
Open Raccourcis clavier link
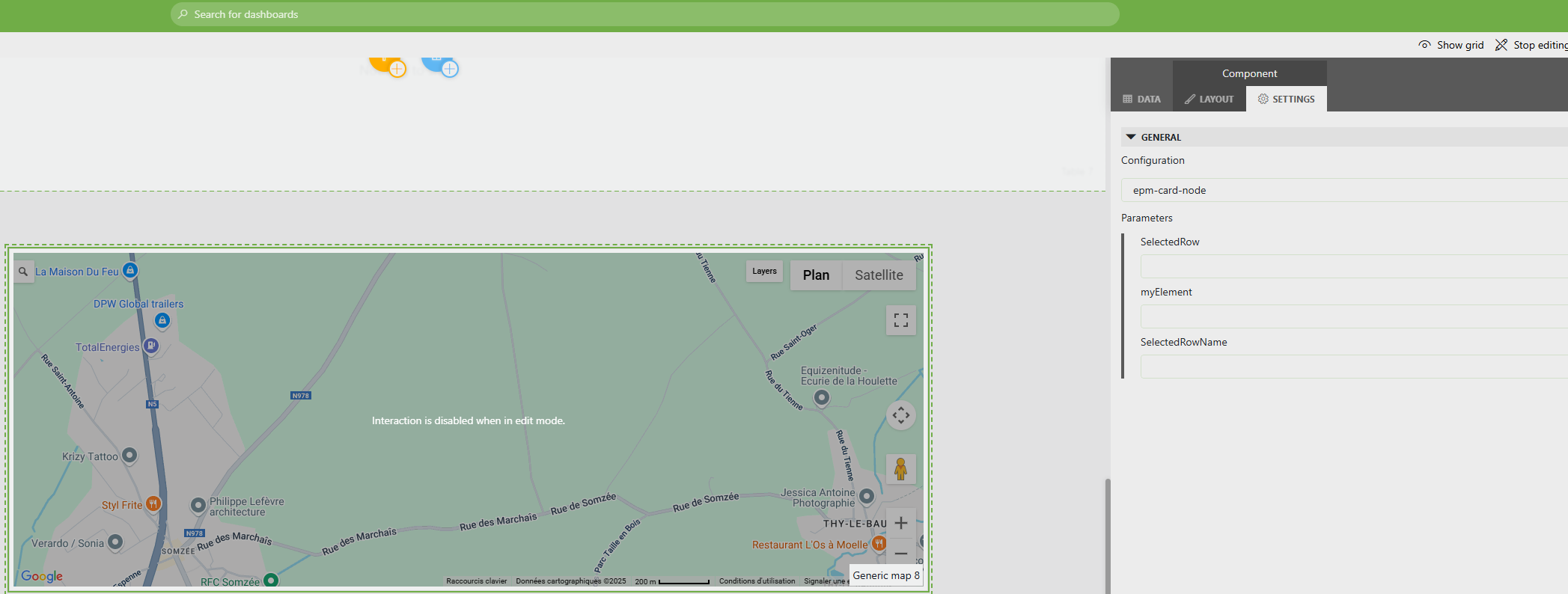[477, 581]
